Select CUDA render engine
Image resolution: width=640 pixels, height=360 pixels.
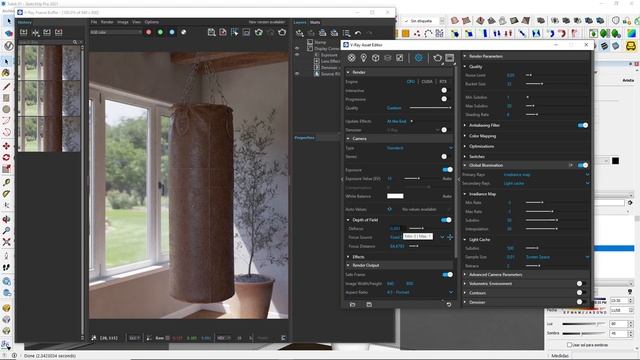427,82
